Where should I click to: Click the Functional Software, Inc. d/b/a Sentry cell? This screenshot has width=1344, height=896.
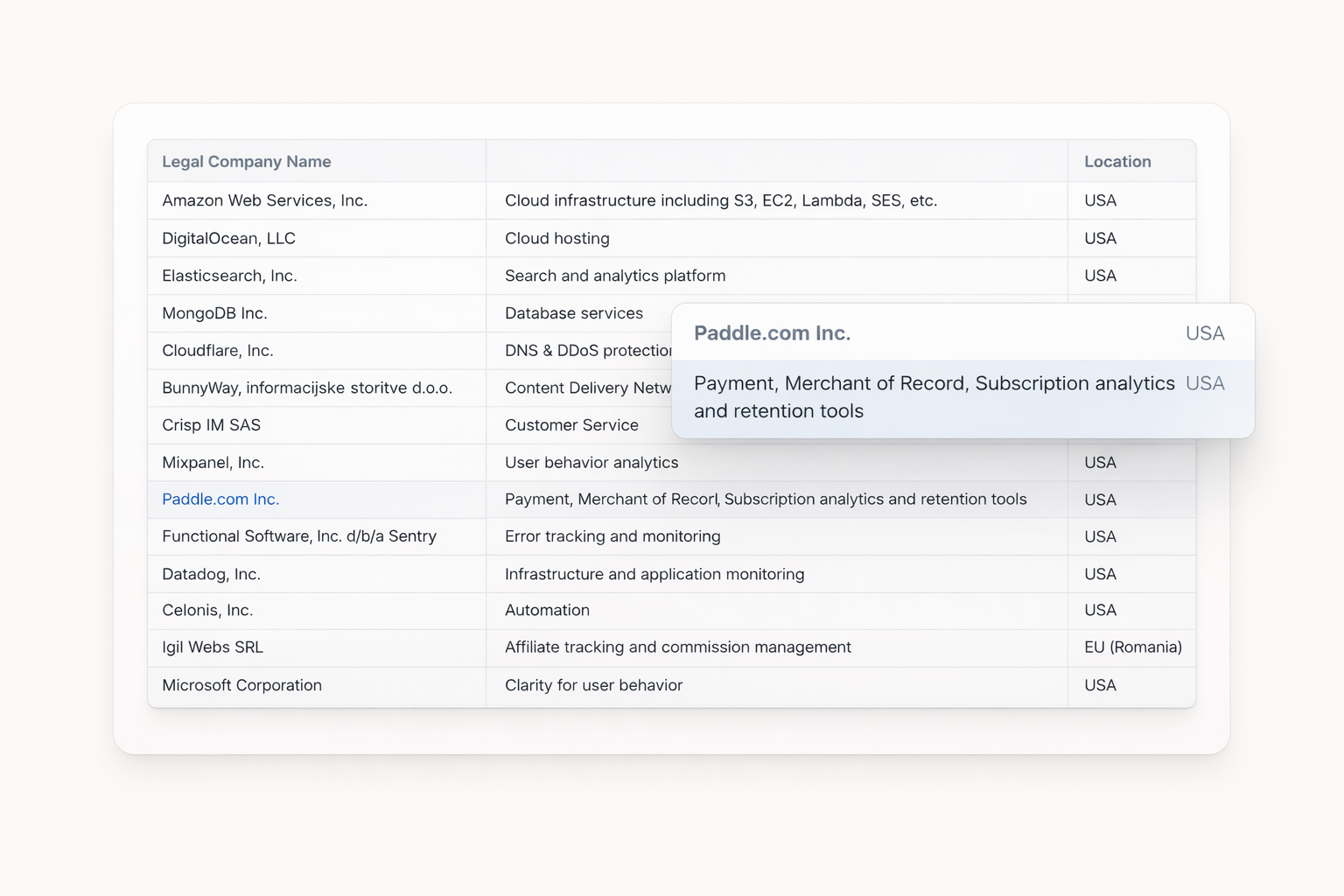299,536
